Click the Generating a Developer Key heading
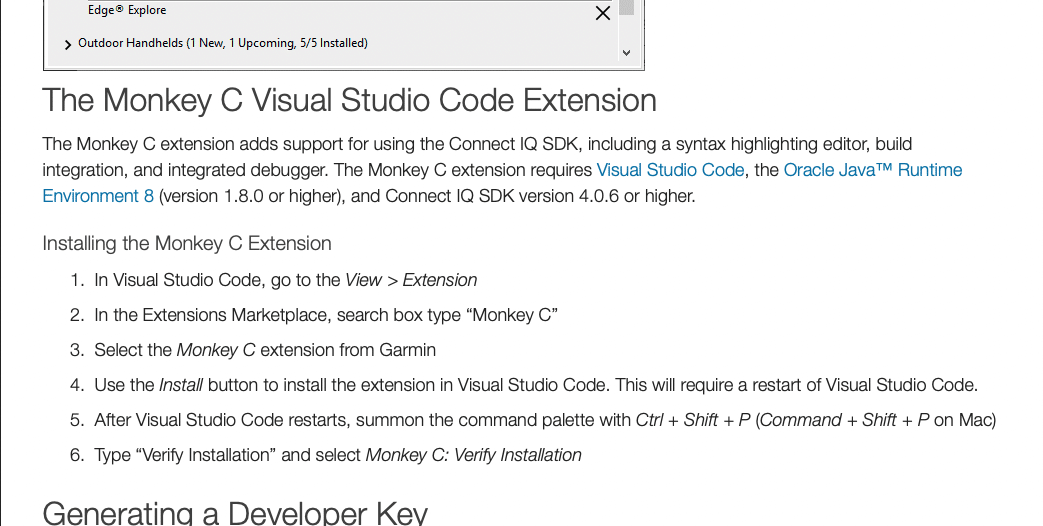1043x526 pixels. (235, 513)
